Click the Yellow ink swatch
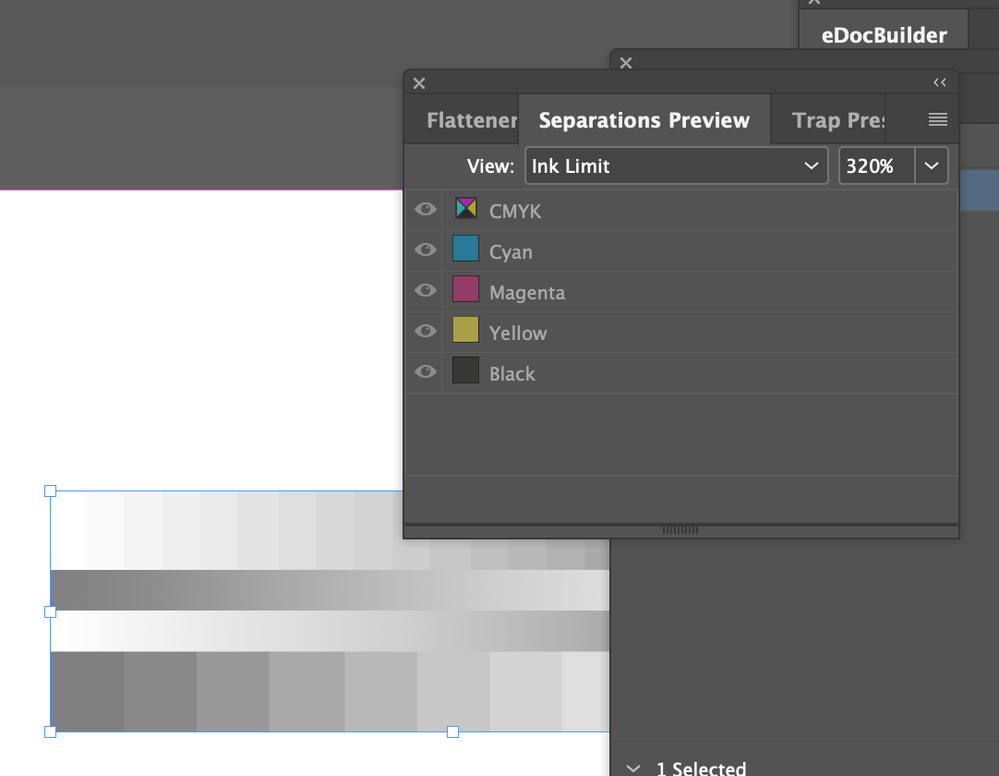Image resolution: width=999 pixels, height=776 pixels. click(x=466, y=329)
